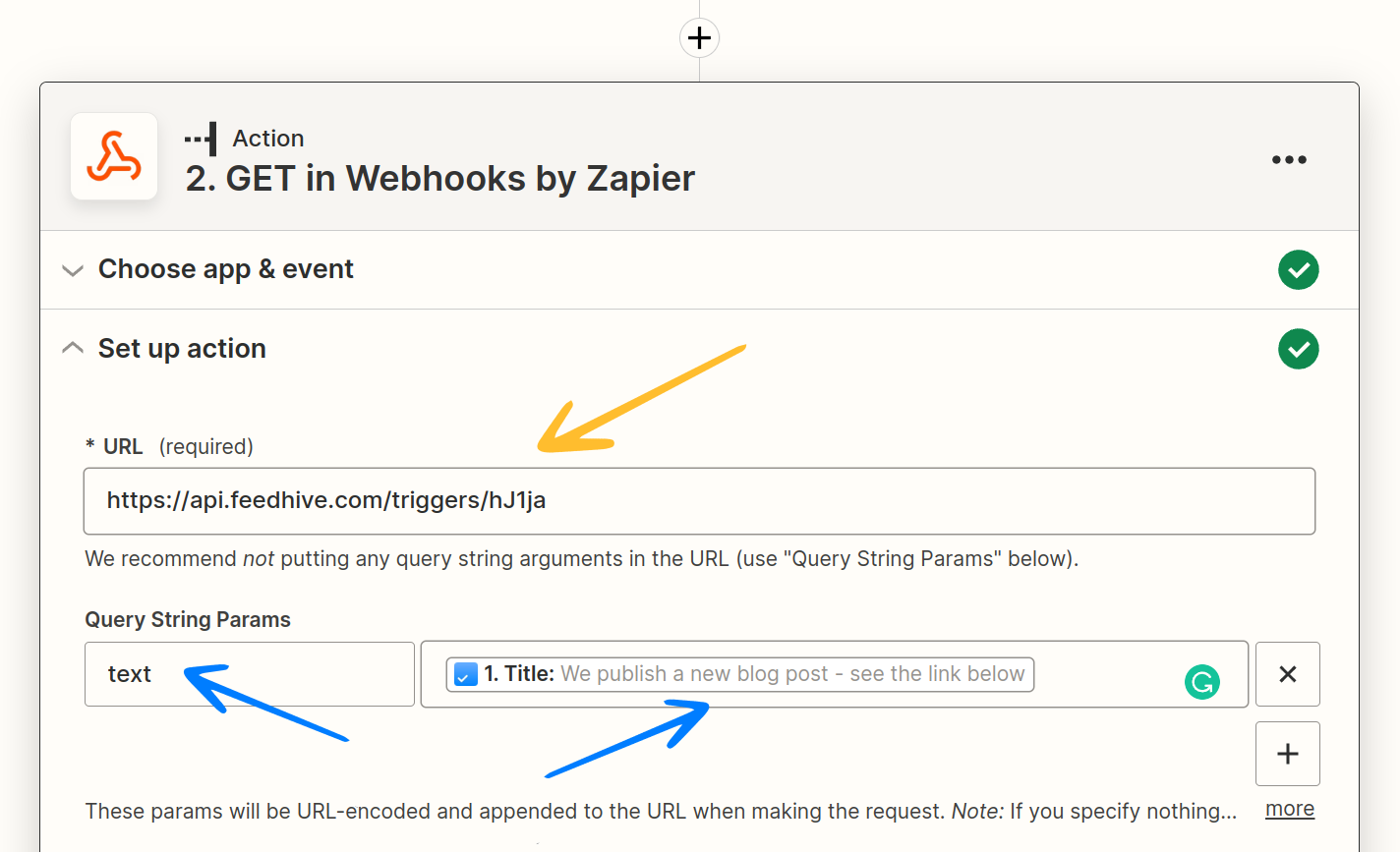Click the green check beside Choose app & event
The height and width of the screenshot is (853, 1400).
point(1298,270)
